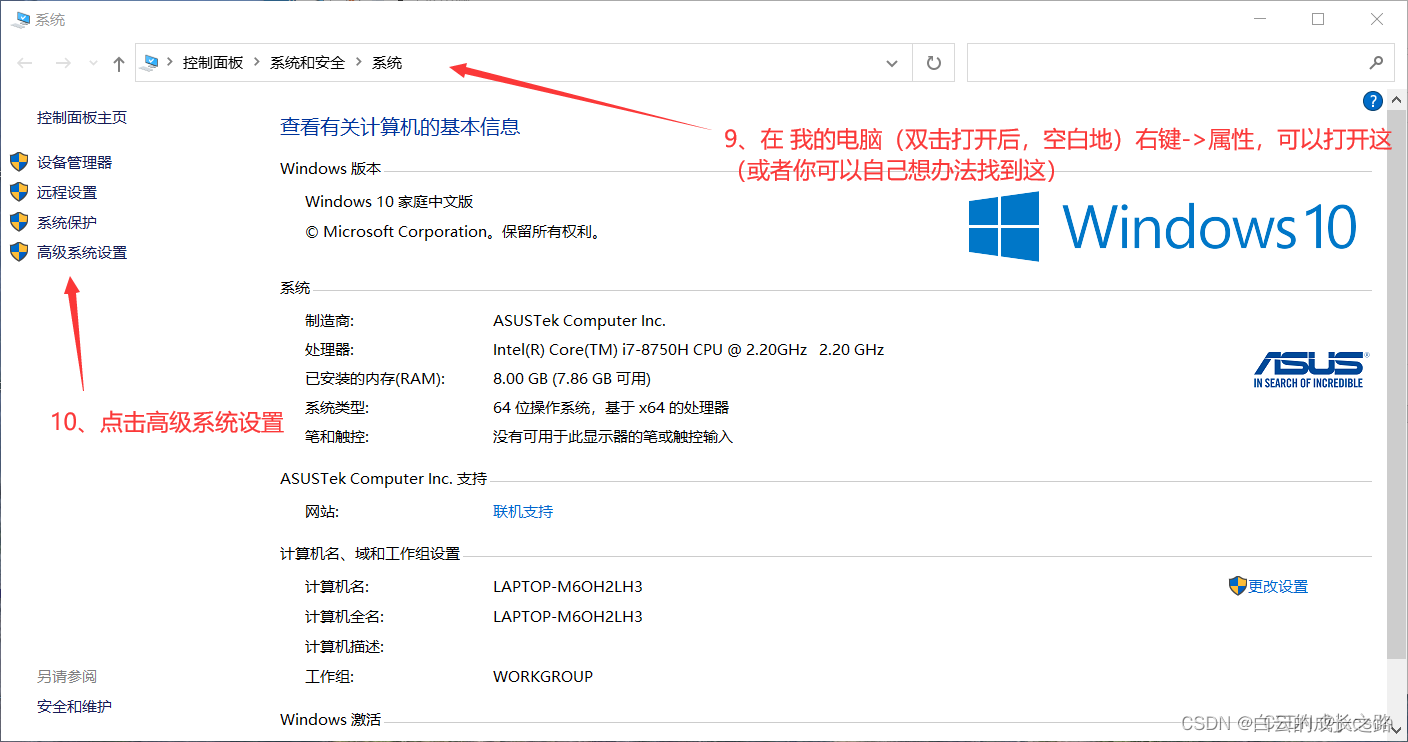Click the 另请参阅 label
Screen dimensions: 1408x742
click(x=67, y=676)
